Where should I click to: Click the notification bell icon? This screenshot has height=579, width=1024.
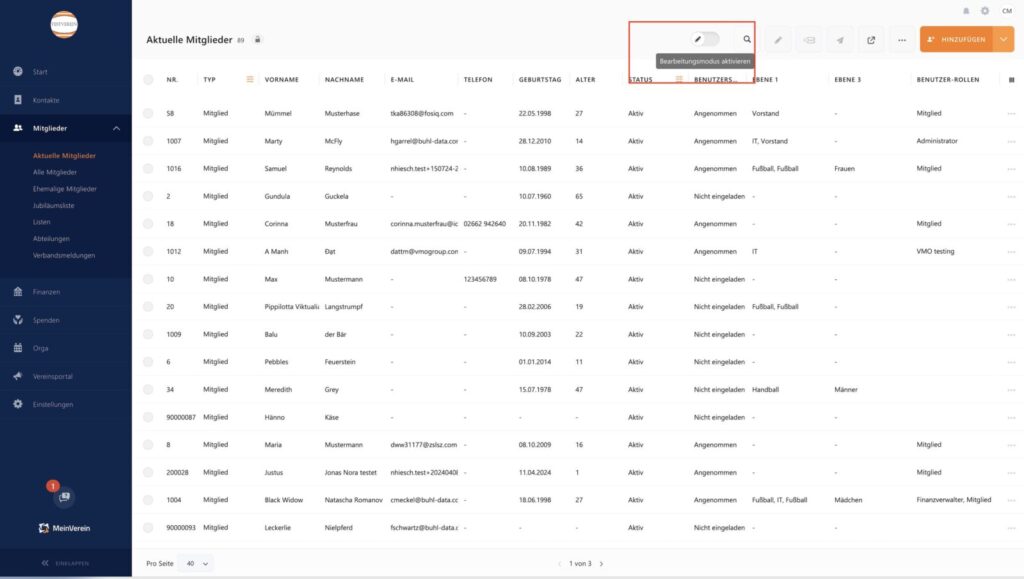(x=966, y=11)
